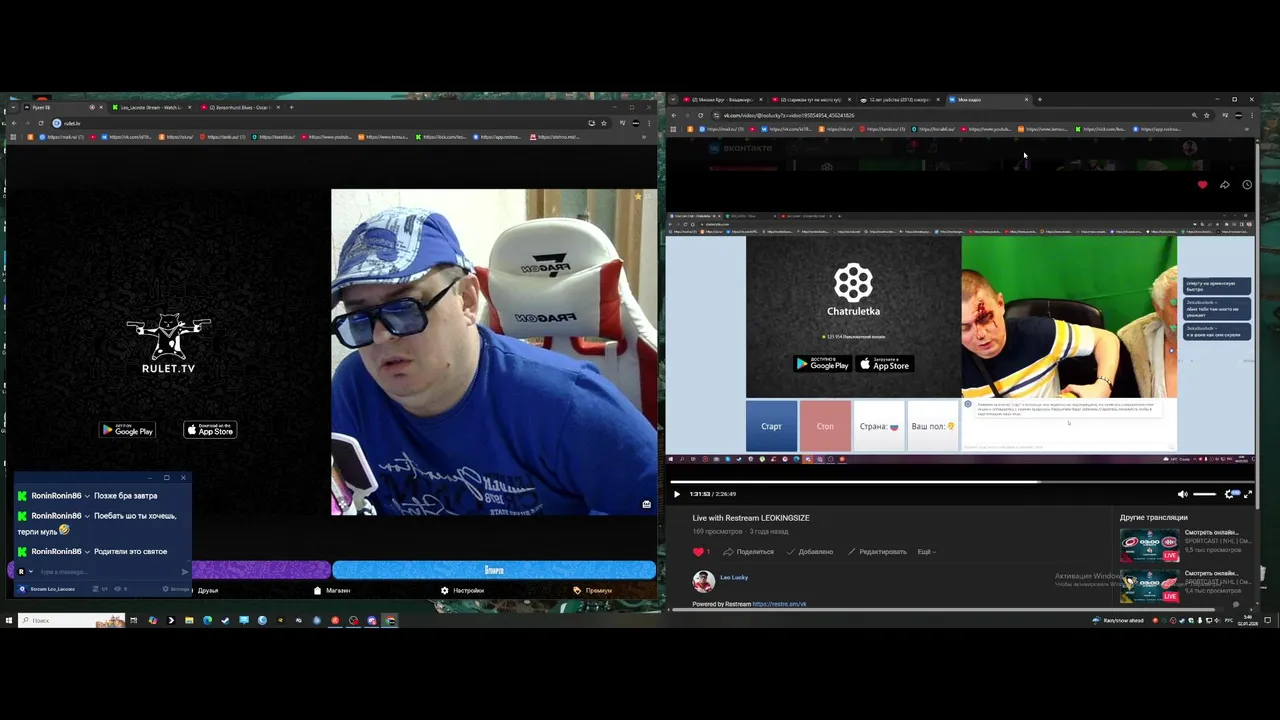The width and height of the screenshot is (1280, 720).
Task: Open notification center icon
Action: pyautogui.click(x=1267, y=621)
